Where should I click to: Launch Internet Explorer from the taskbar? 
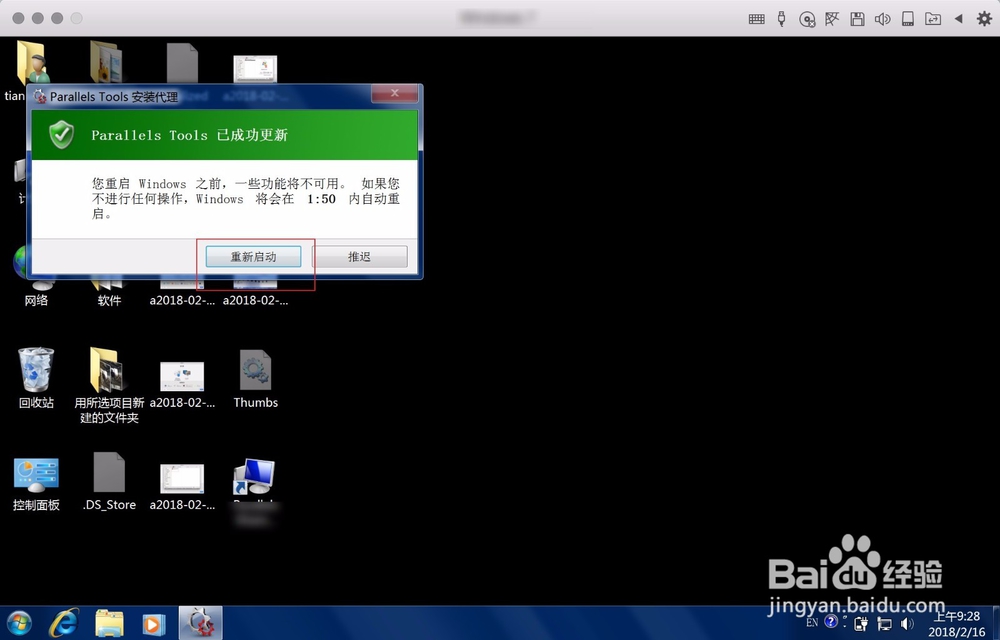click(x=64, y=623)
